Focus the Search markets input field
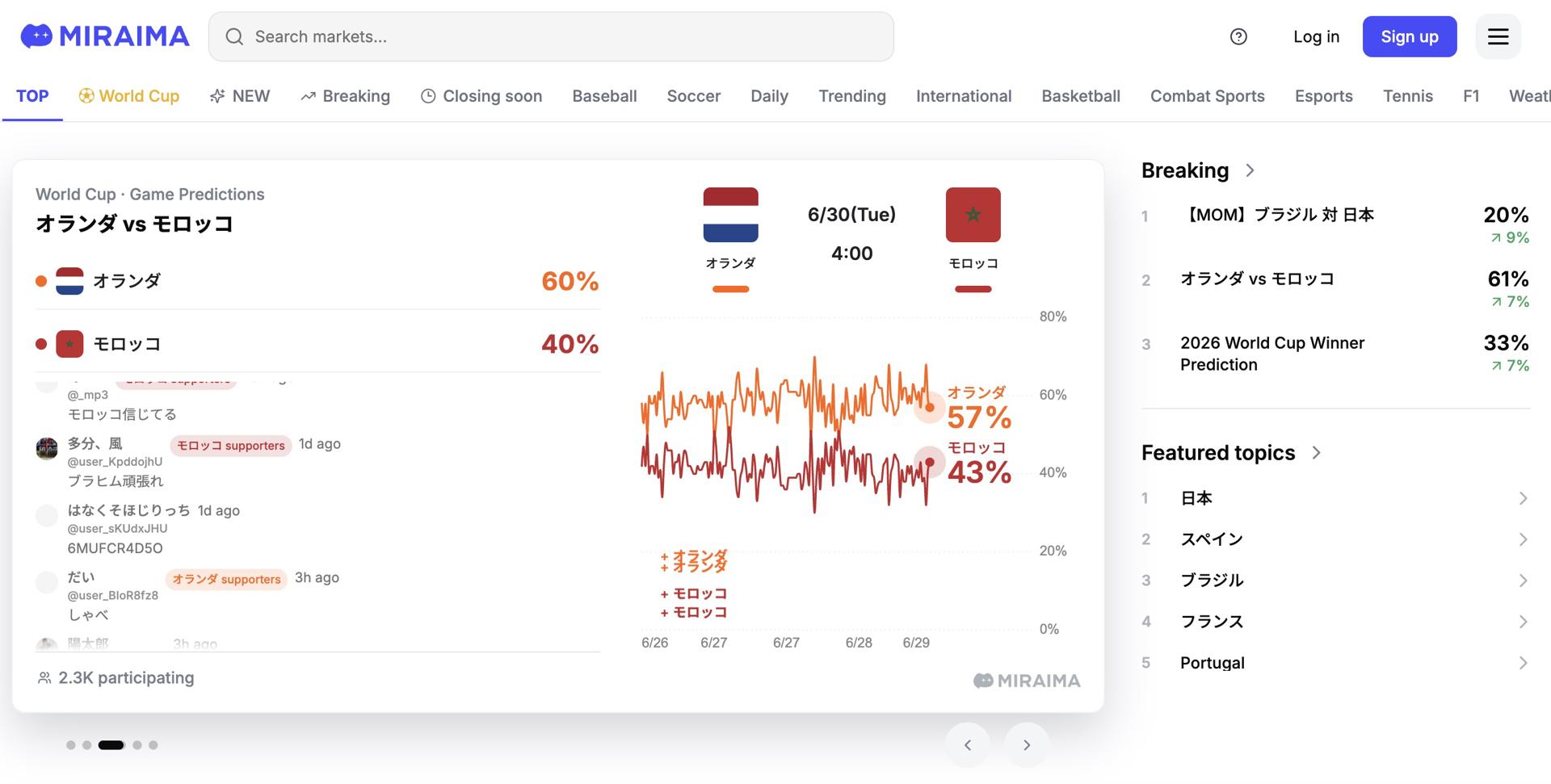 (x=551, y=36)
